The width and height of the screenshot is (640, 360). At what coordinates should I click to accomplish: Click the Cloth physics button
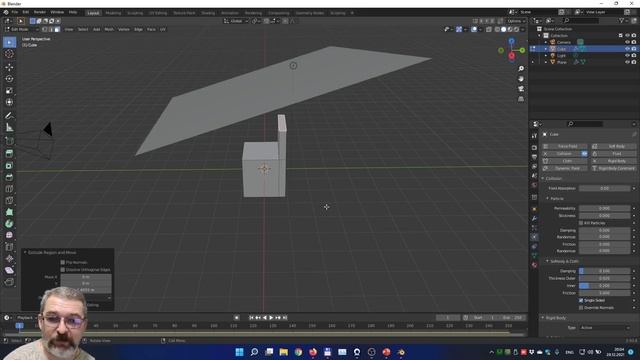click(564, 161)
